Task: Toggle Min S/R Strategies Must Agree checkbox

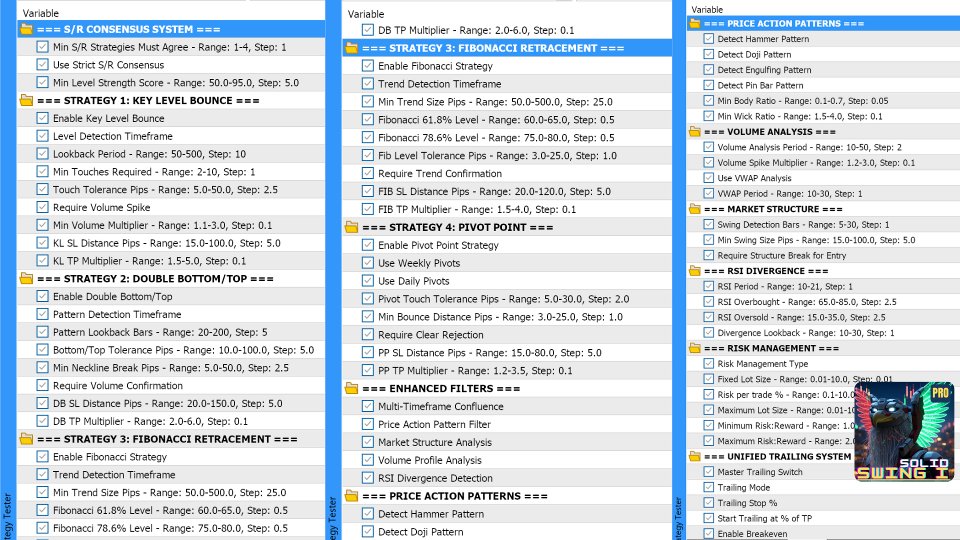Action: (x=42, y=47)
